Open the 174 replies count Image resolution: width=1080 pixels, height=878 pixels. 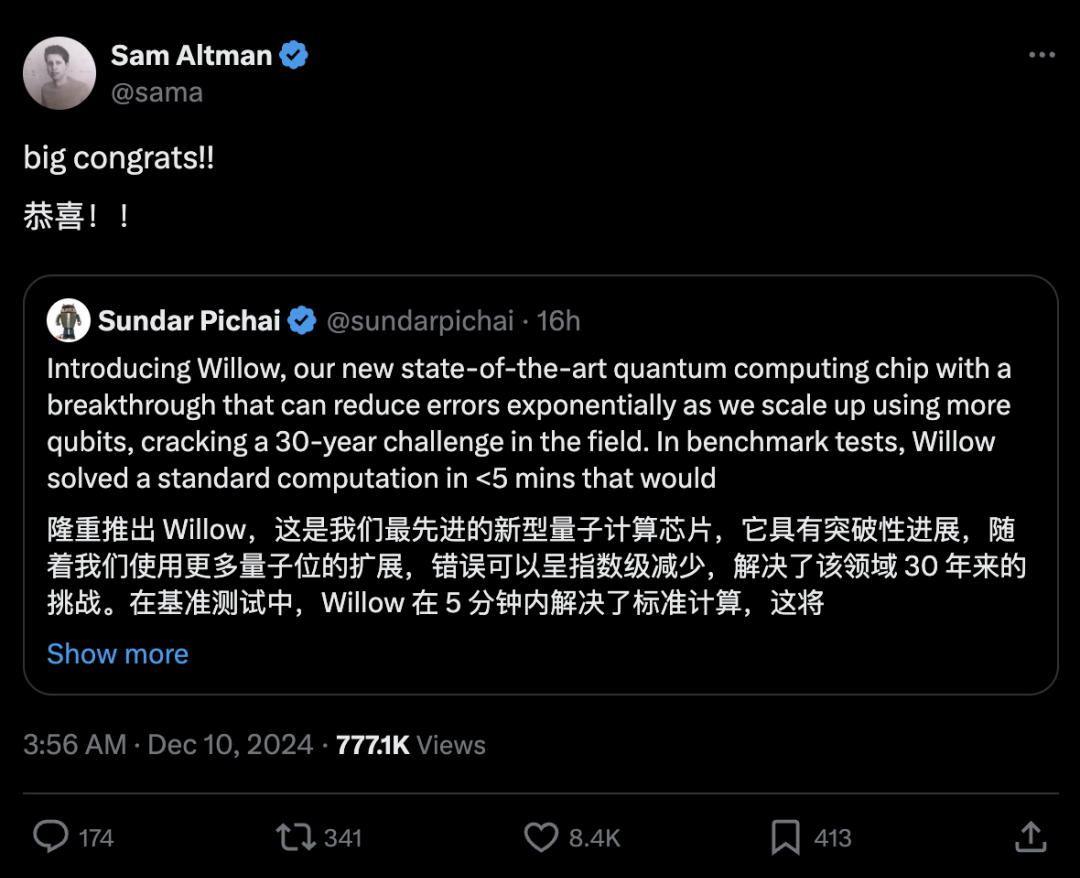point(97,837)
